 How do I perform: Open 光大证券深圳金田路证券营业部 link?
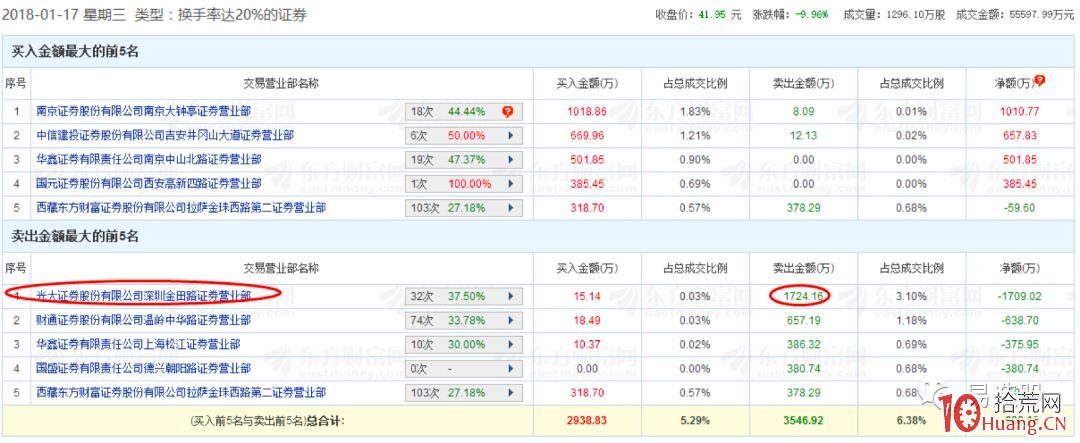tap(143, 296)
